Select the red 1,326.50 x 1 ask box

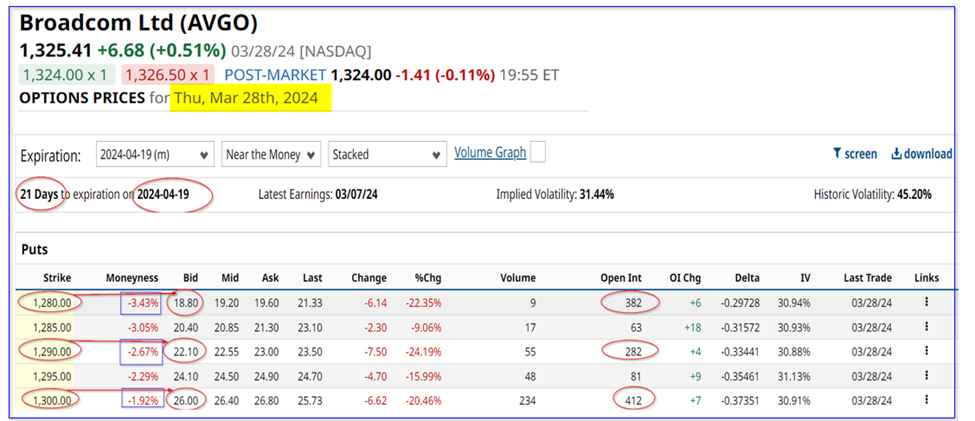click(167, 74)
